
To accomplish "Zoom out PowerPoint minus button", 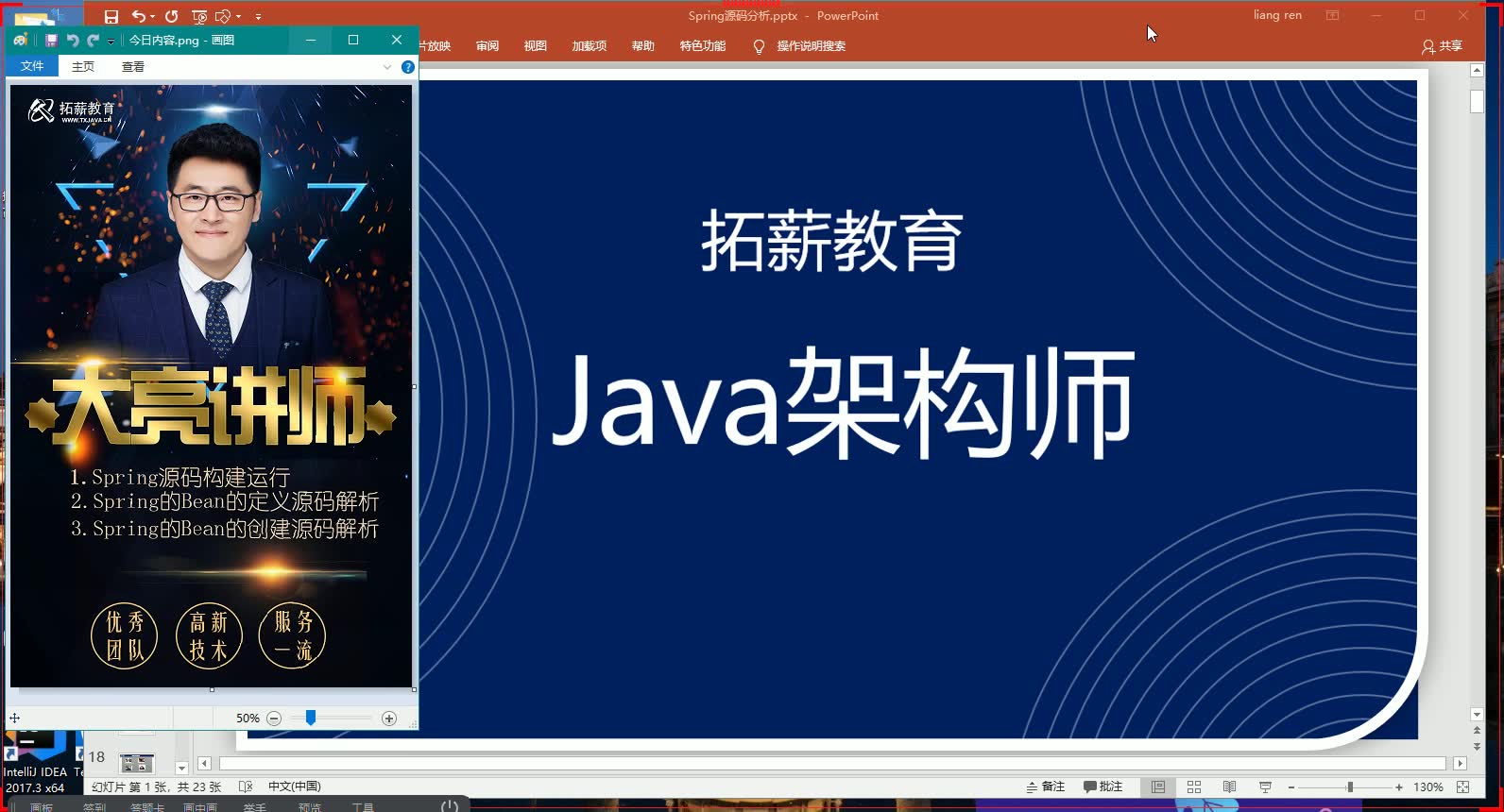I will 1290,787.
